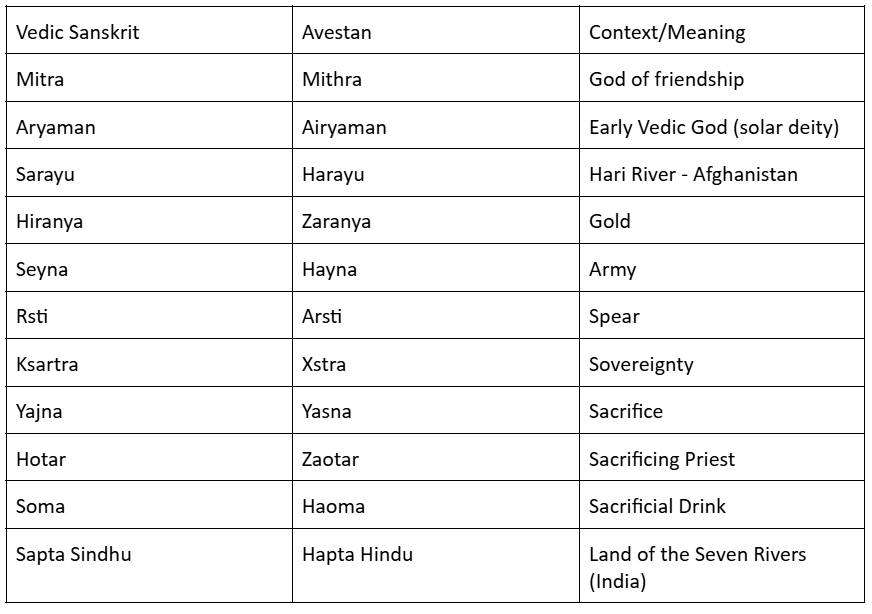Select 'Early Vedic God (solar deity)' cell
This screenshot has height=614, width=872.
(722, 126)
